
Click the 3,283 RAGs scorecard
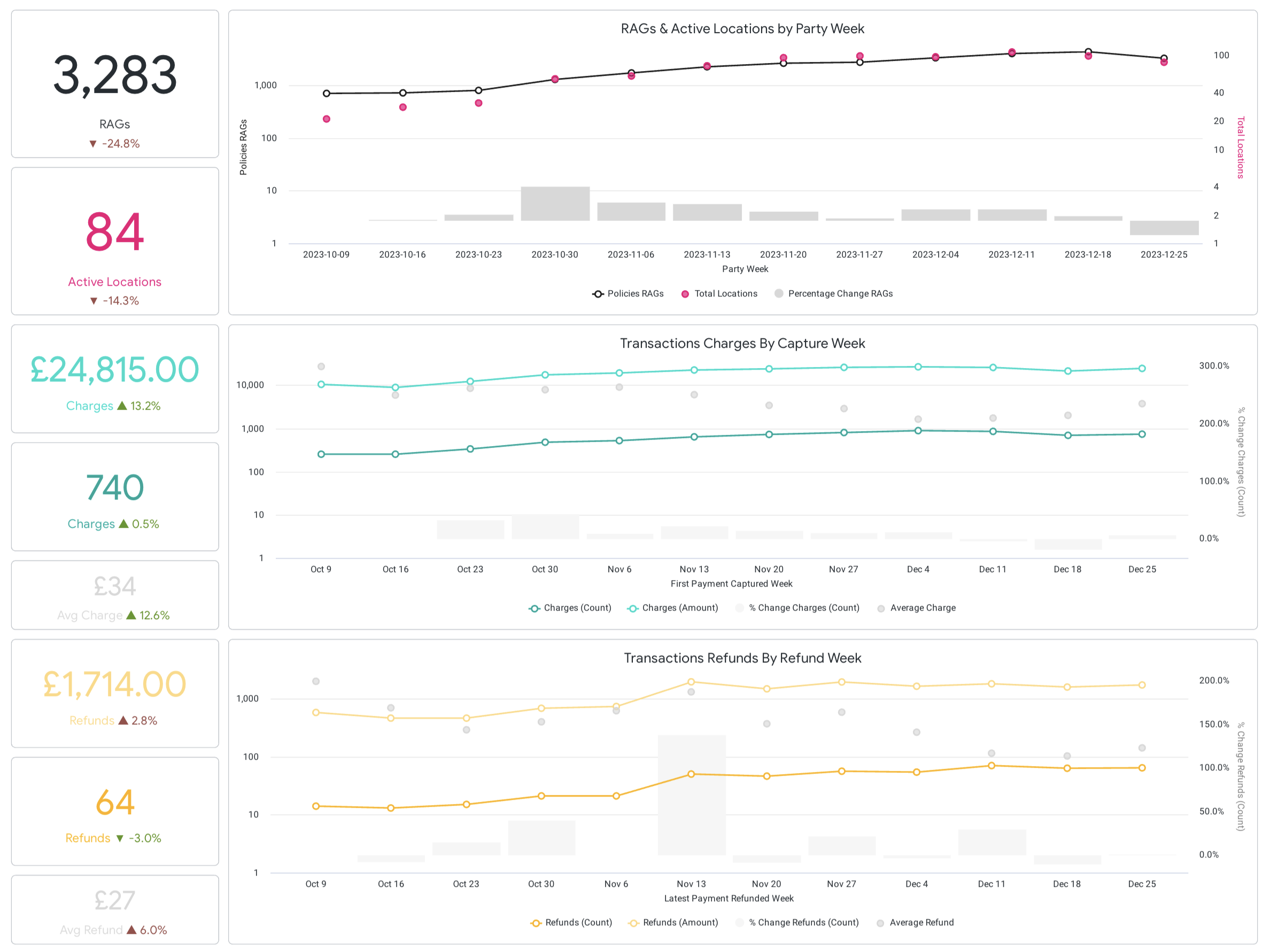115,84
